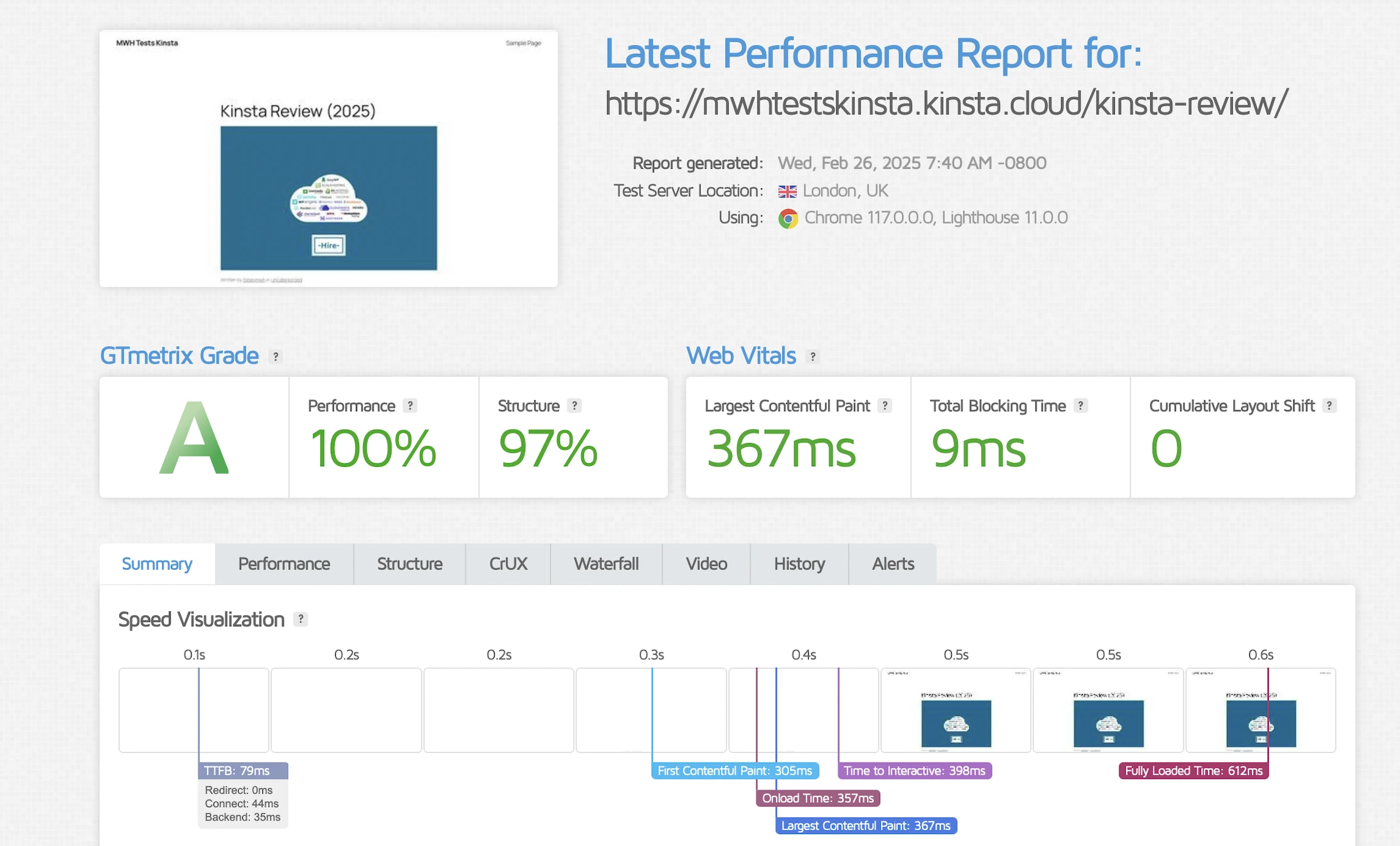Click the Cumulative Layout Shift help icon

point(1329,406)
